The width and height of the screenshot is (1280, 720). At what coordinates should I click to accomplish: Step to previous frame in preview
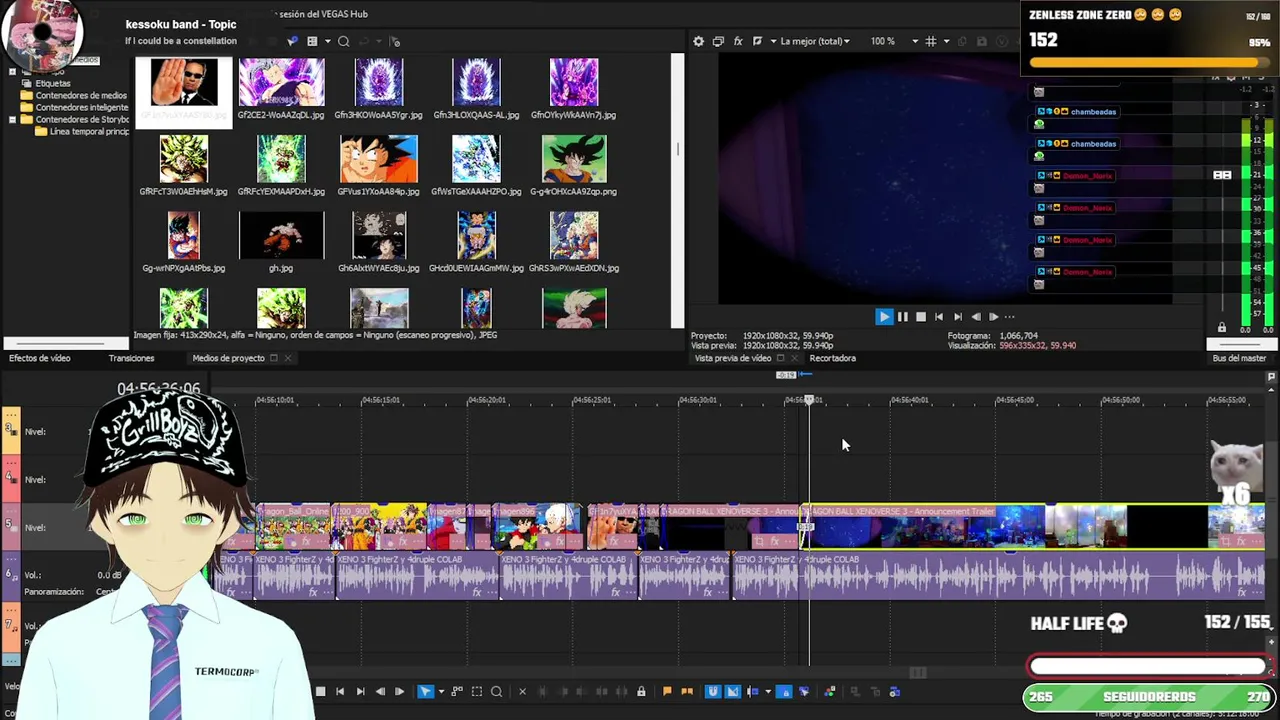point(976,317)
